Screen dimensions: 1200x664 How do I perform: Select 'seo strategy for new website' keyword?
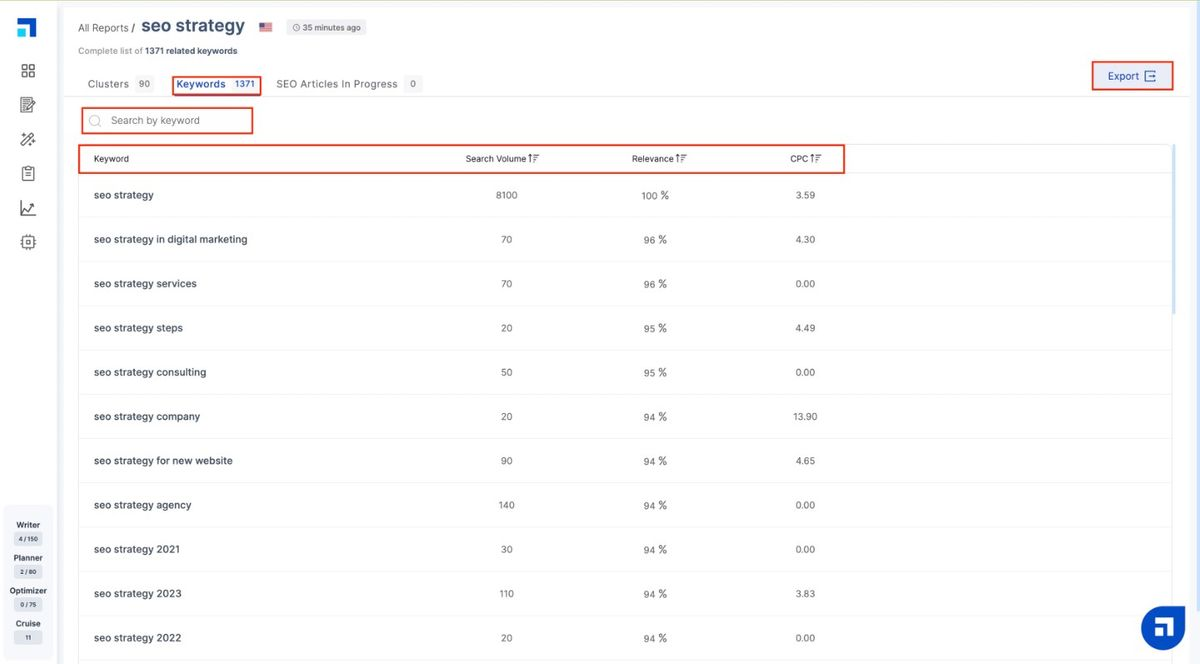163,461
